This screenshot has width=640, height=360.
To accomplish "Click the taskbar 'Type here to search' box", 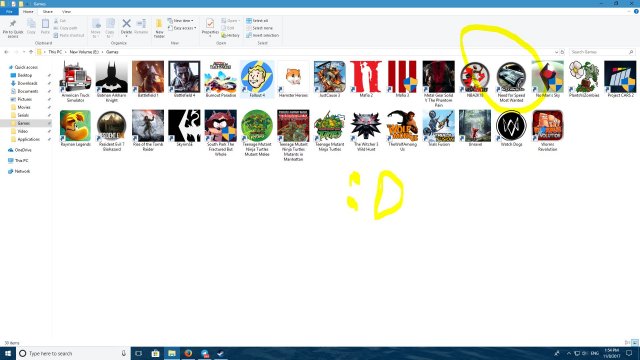I will click(73, 353).
